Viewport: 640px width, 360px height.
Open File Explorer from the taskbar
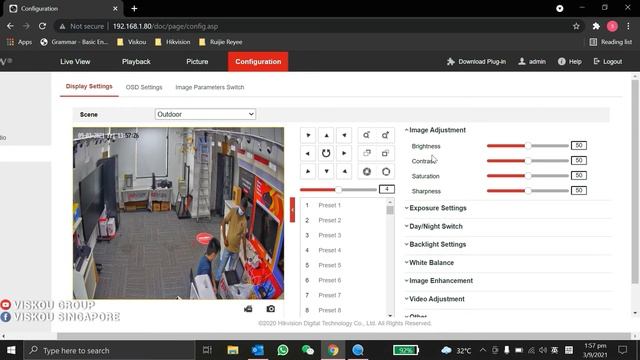pos(233,350)
